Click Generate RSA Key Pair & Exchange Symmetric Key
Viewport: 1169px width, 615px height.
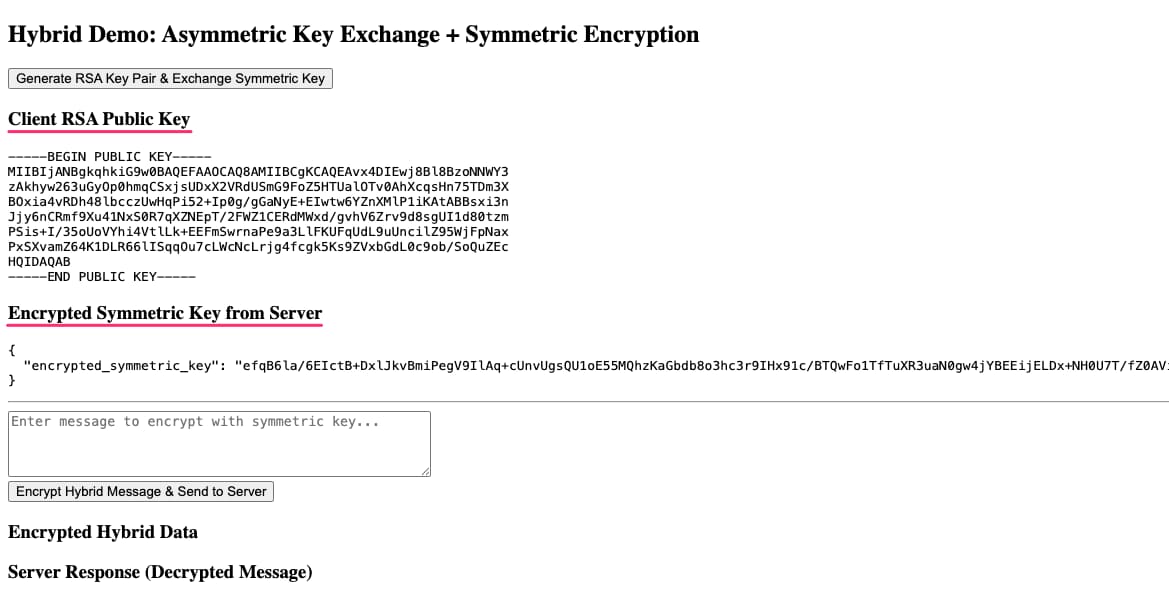[x=170, y=78]
